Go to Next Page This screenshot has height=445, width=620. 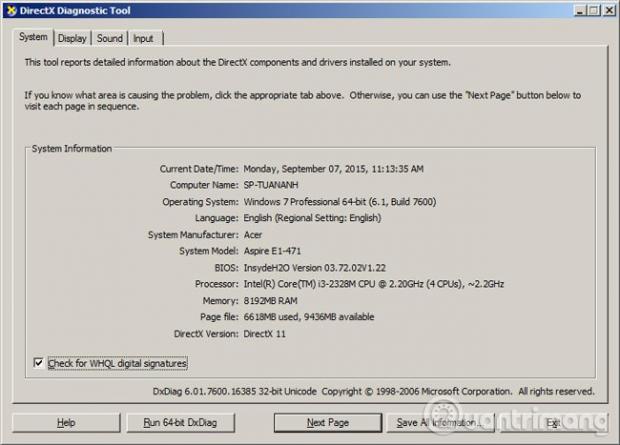point(327,423)
